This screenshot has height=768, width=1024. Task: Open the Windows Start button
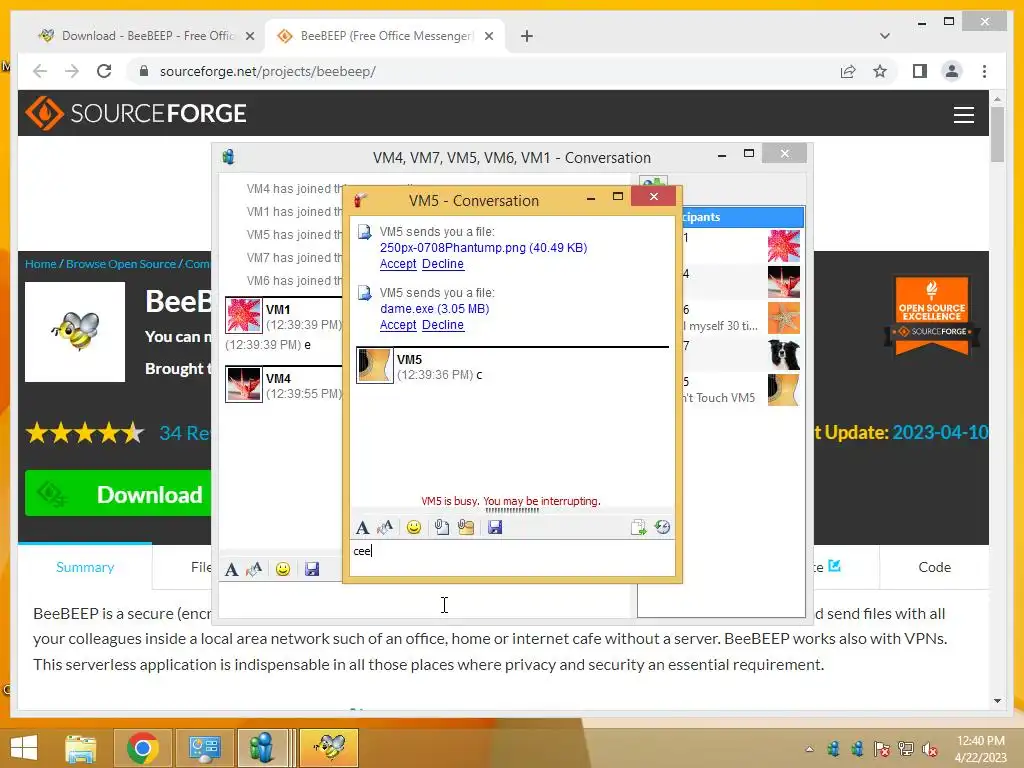pos(24,748)
